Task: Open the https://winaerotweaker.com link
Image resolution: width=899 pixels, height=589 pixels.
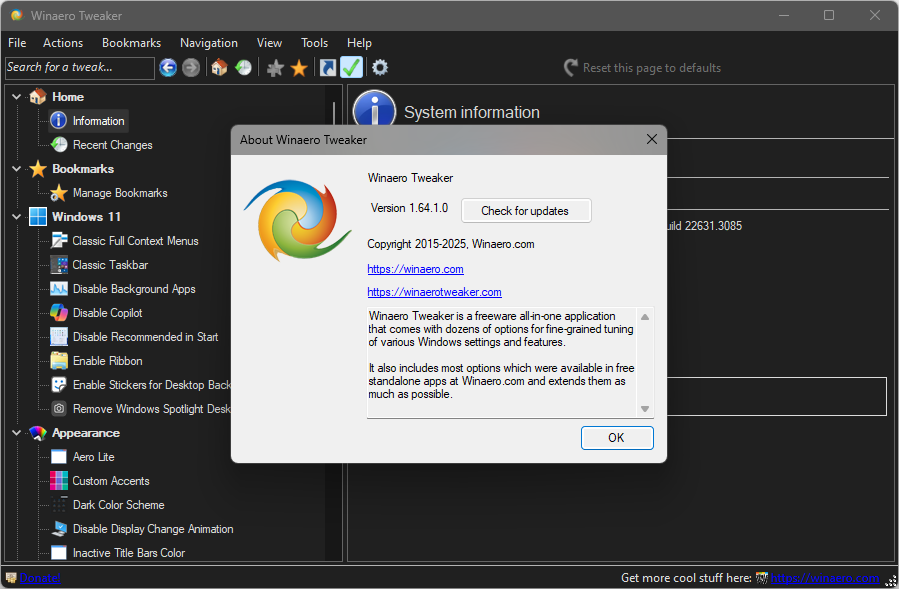Action: 435,292
